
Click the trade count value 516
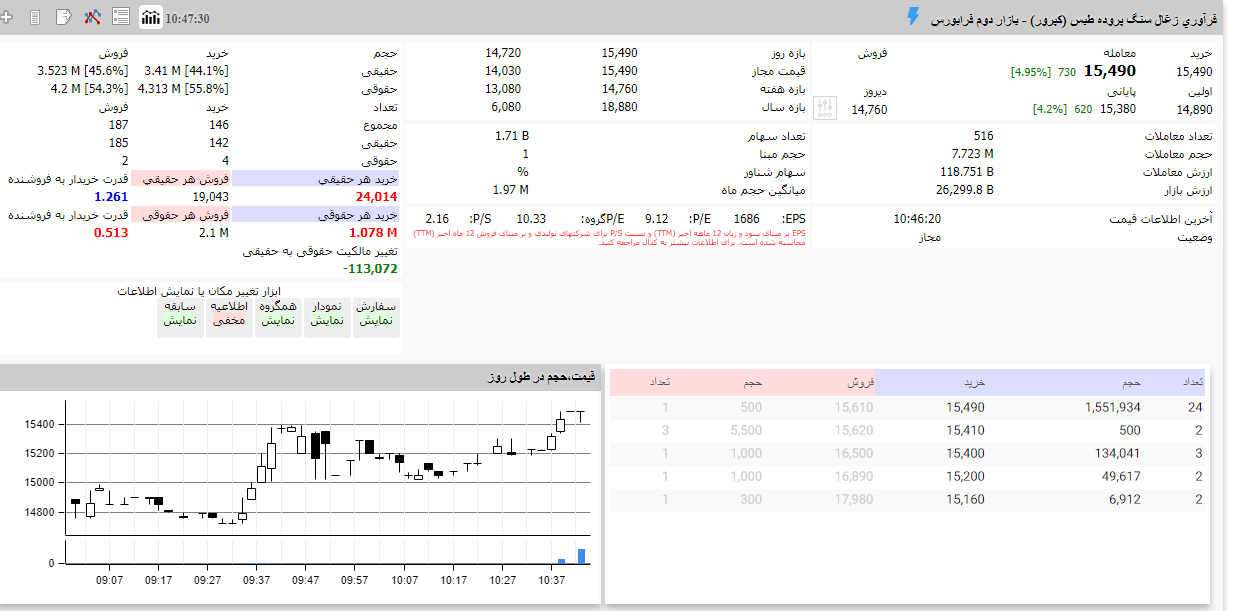[983, 136]
